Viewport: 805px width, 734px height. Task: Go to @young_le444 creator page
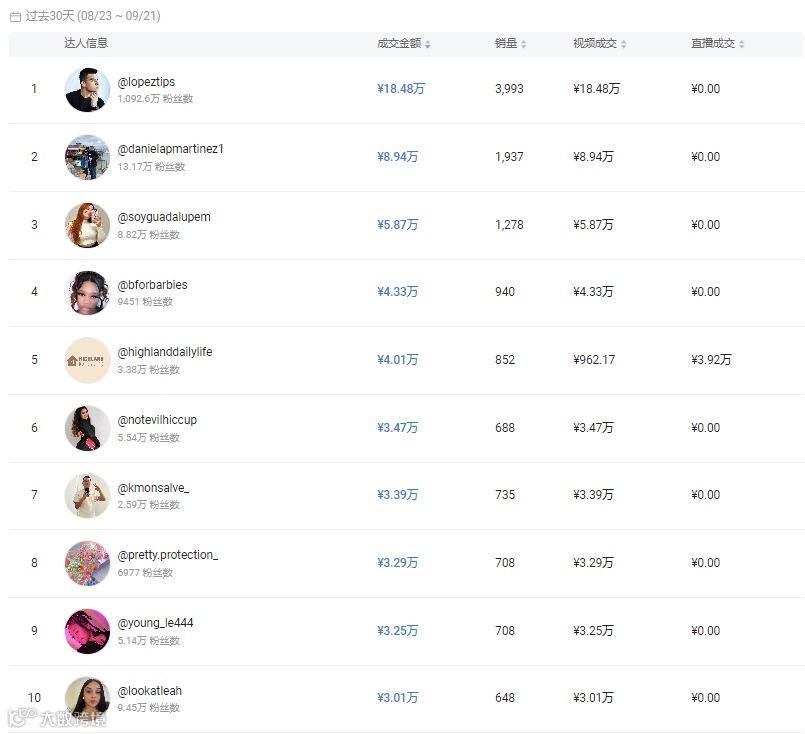coord(155,623)
